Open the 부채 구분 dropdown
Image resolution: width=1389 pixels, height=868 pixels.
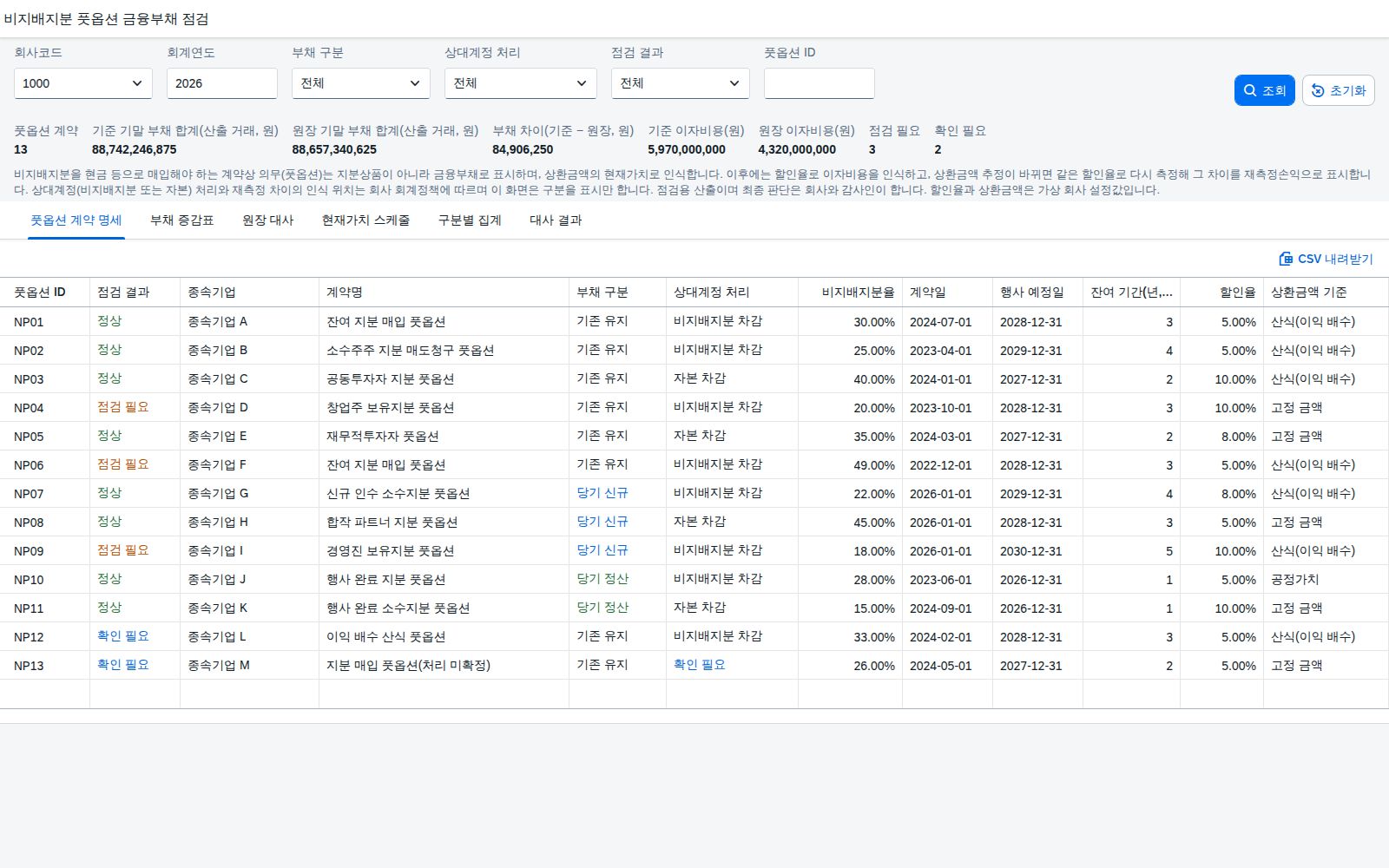[x=361, y=83]
